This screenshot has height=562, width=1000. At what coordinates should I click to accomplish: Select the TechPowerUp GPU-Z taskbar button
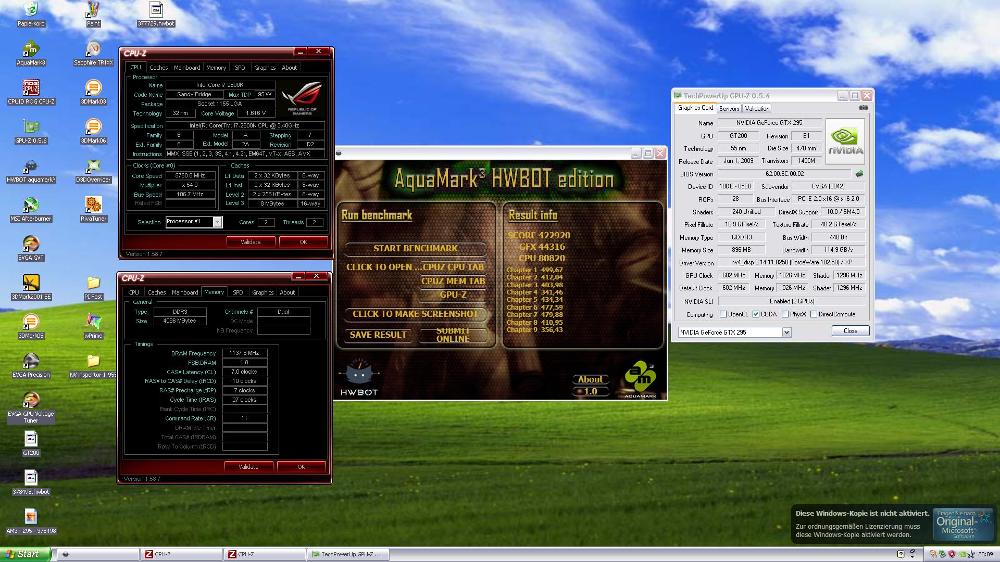click(348, 554)
